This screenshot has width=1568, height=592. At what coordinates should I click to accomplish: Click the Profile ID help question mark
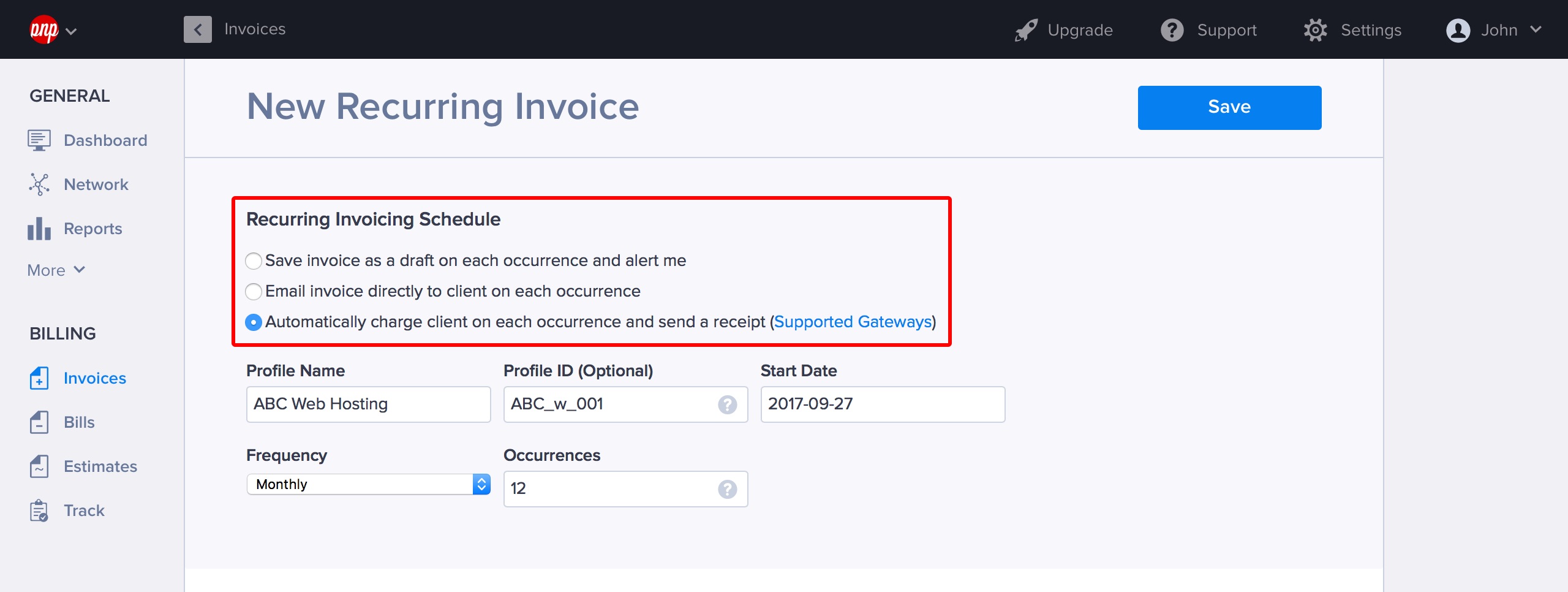(727, 404)
